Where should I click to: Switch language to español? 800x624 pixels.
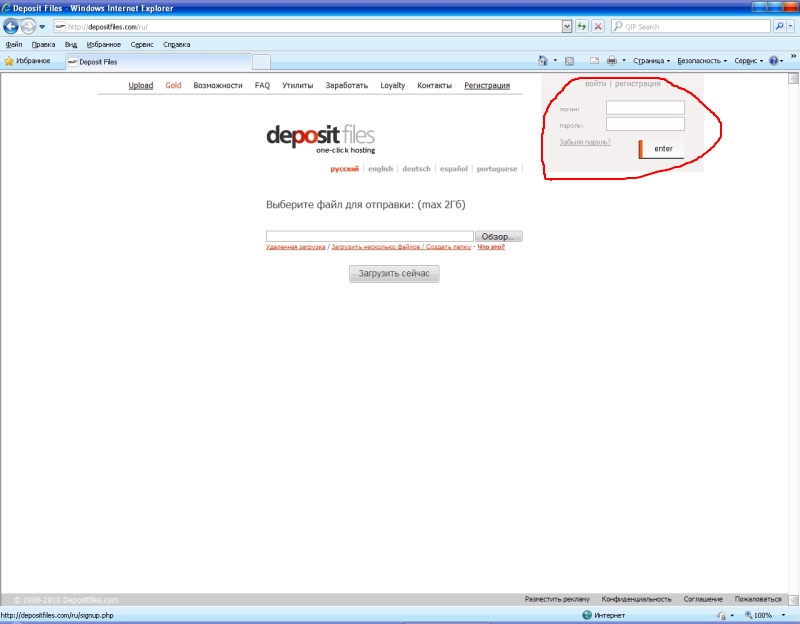454,169
